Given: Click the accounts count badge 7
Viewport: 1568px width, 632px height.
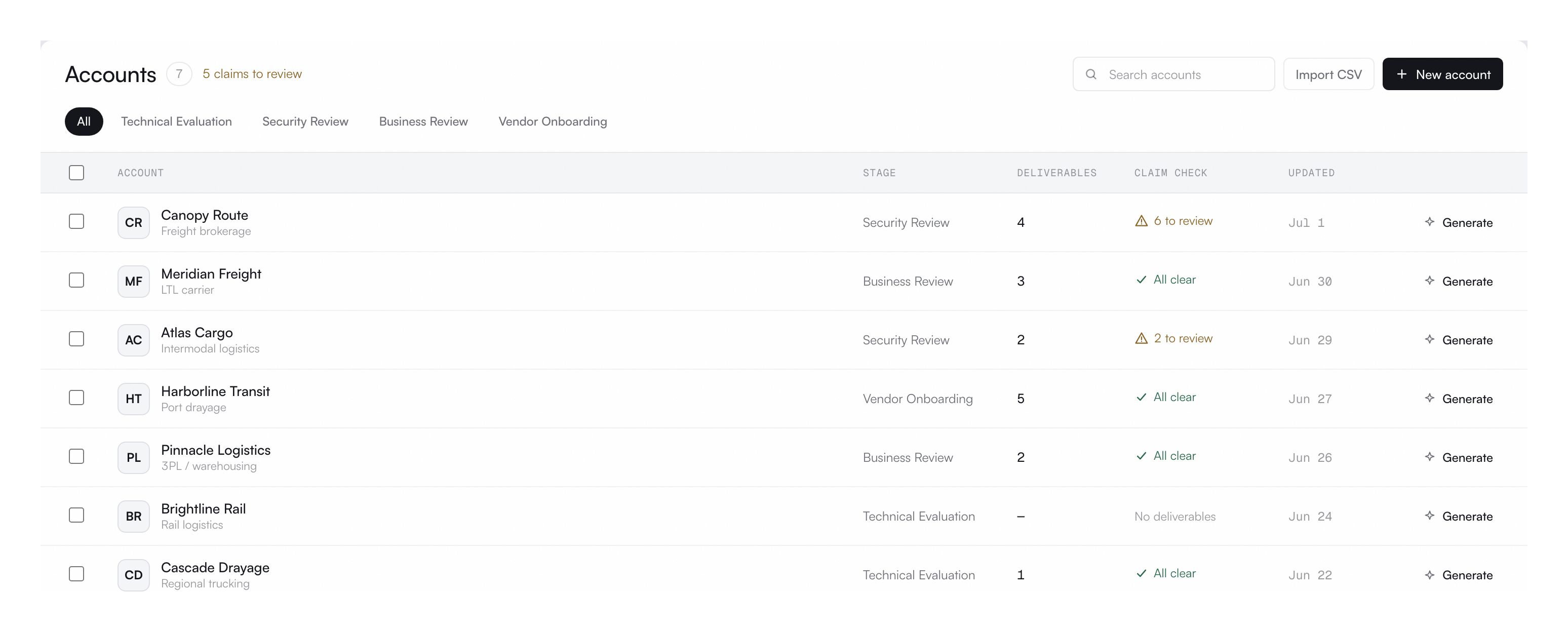Looking at the screenshot, I should coord(179,73).
